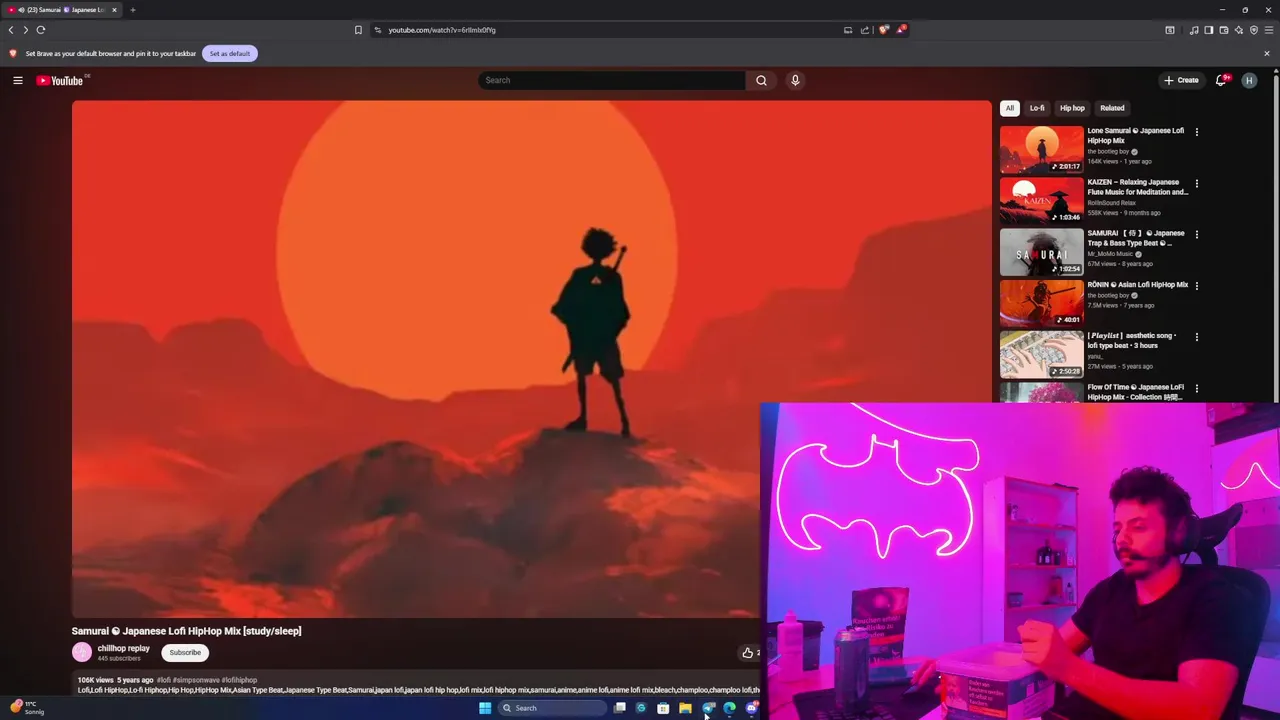The width and height of the screenshot is (1280, 720).
Task: Share the page with the share icon
Action: click(x=865, y=30)
